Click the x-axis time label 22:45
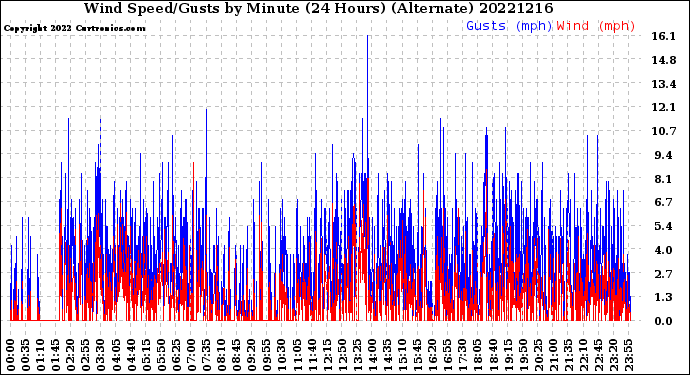 [598, 355]
